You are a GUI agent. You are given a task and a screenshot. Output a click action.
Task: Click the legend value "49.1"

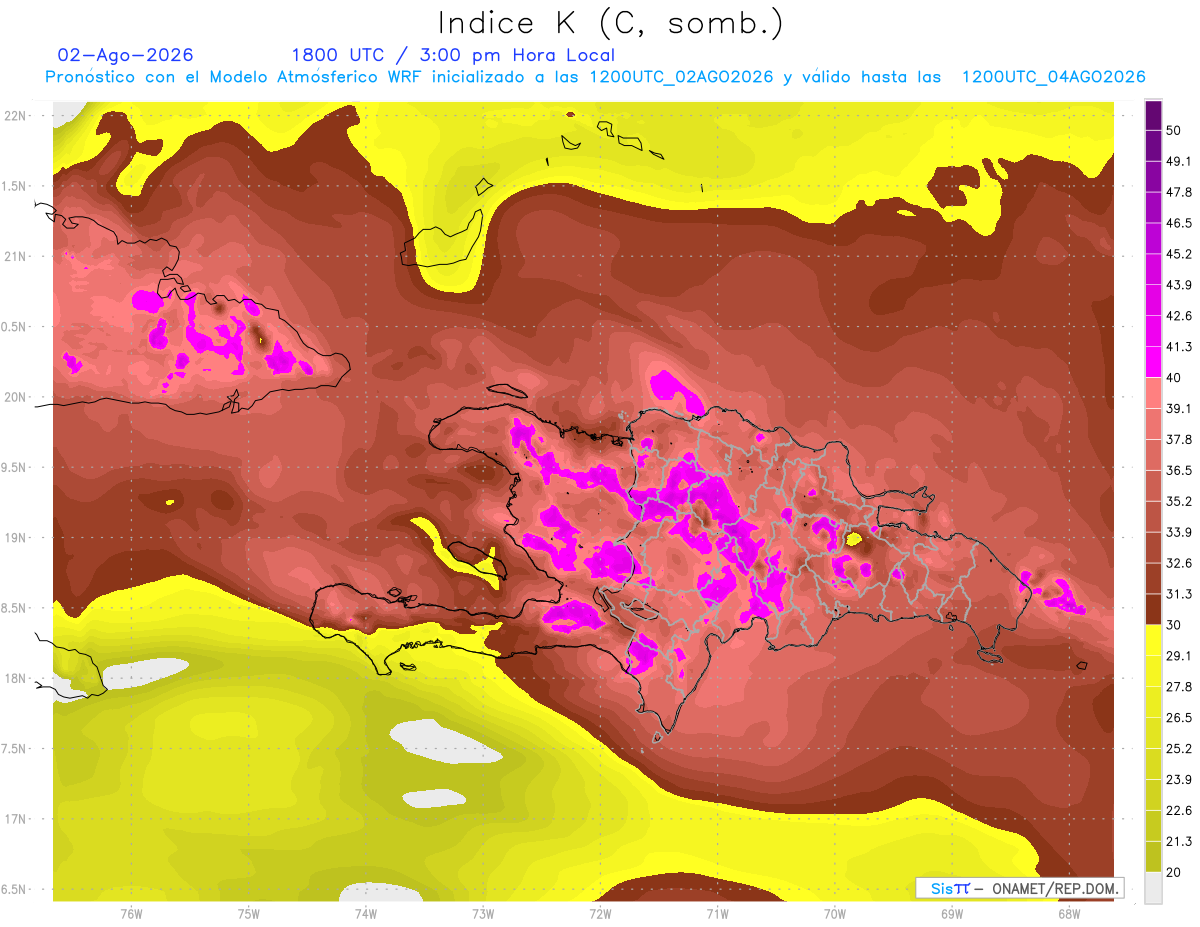(x=1180, y=161)
